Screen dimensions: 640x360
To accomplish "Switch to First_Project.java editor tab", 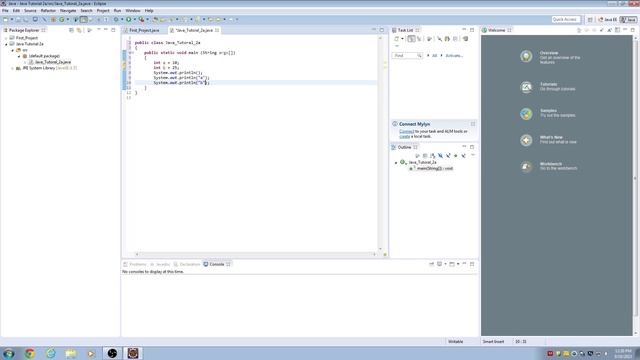I will pyautogui.click(x=144, y=30).
